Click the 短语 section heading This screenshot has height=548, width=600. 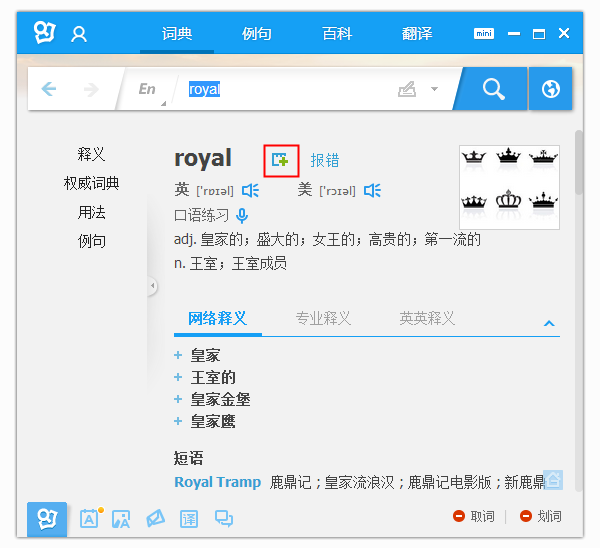pyautogui.click(x=188, y=458)
